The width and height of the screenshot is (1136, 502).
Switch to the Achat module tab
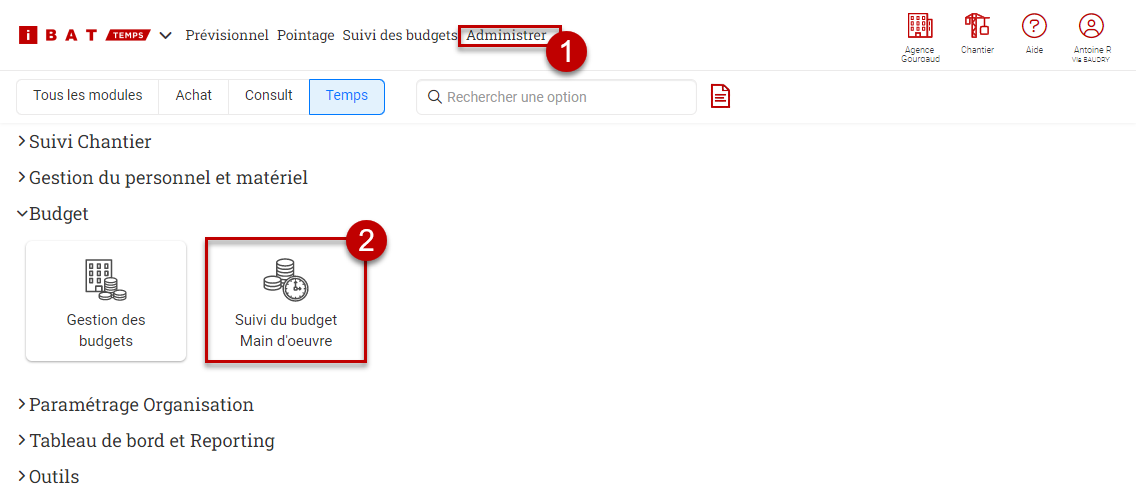194,96
